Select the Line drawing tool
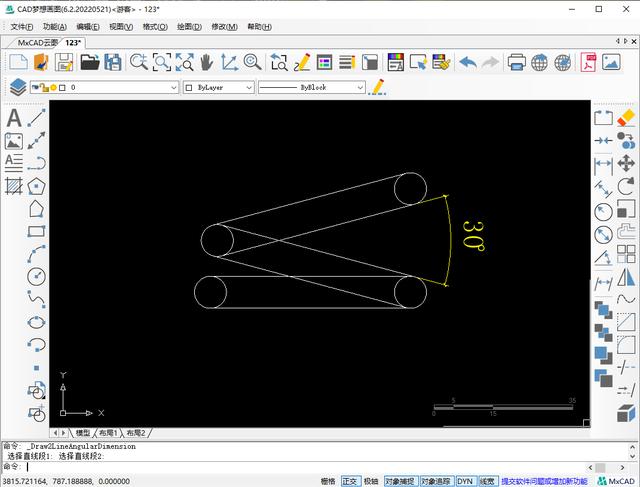Screen dimensions: 640x487 click(37, 118)
